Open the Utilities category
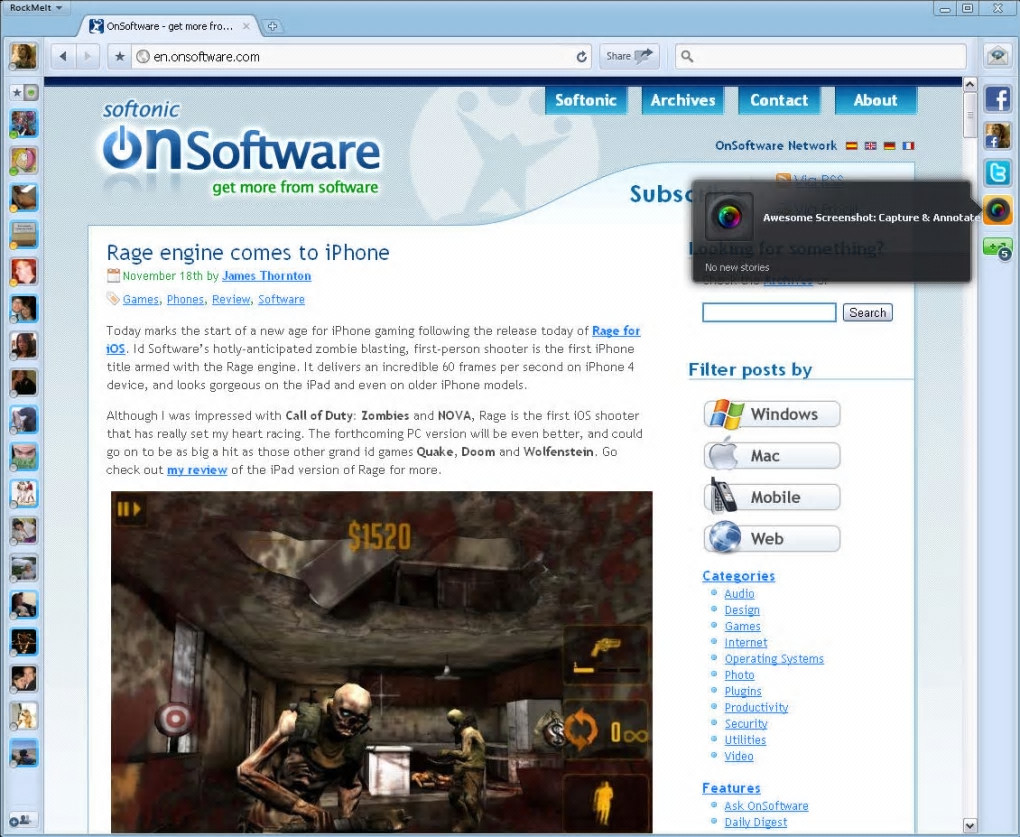Viewport: 1020px width, 837px height. [x=745, y=739]
